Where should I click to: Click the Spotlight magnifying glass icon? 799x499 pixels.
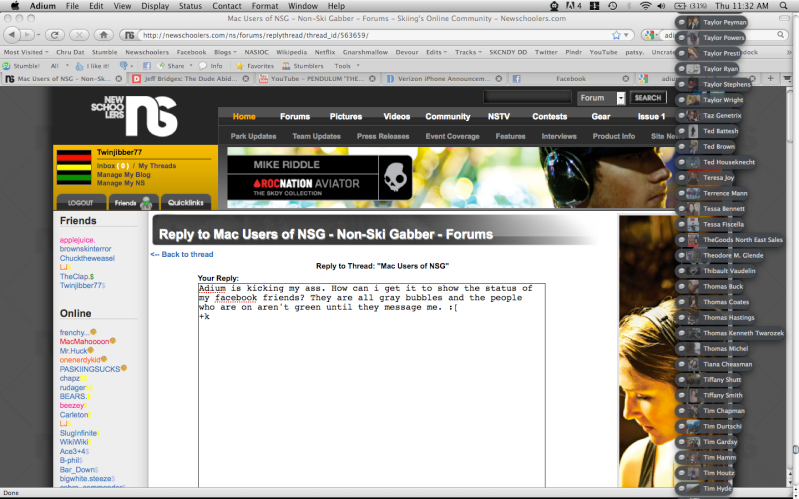click(786, 6)
